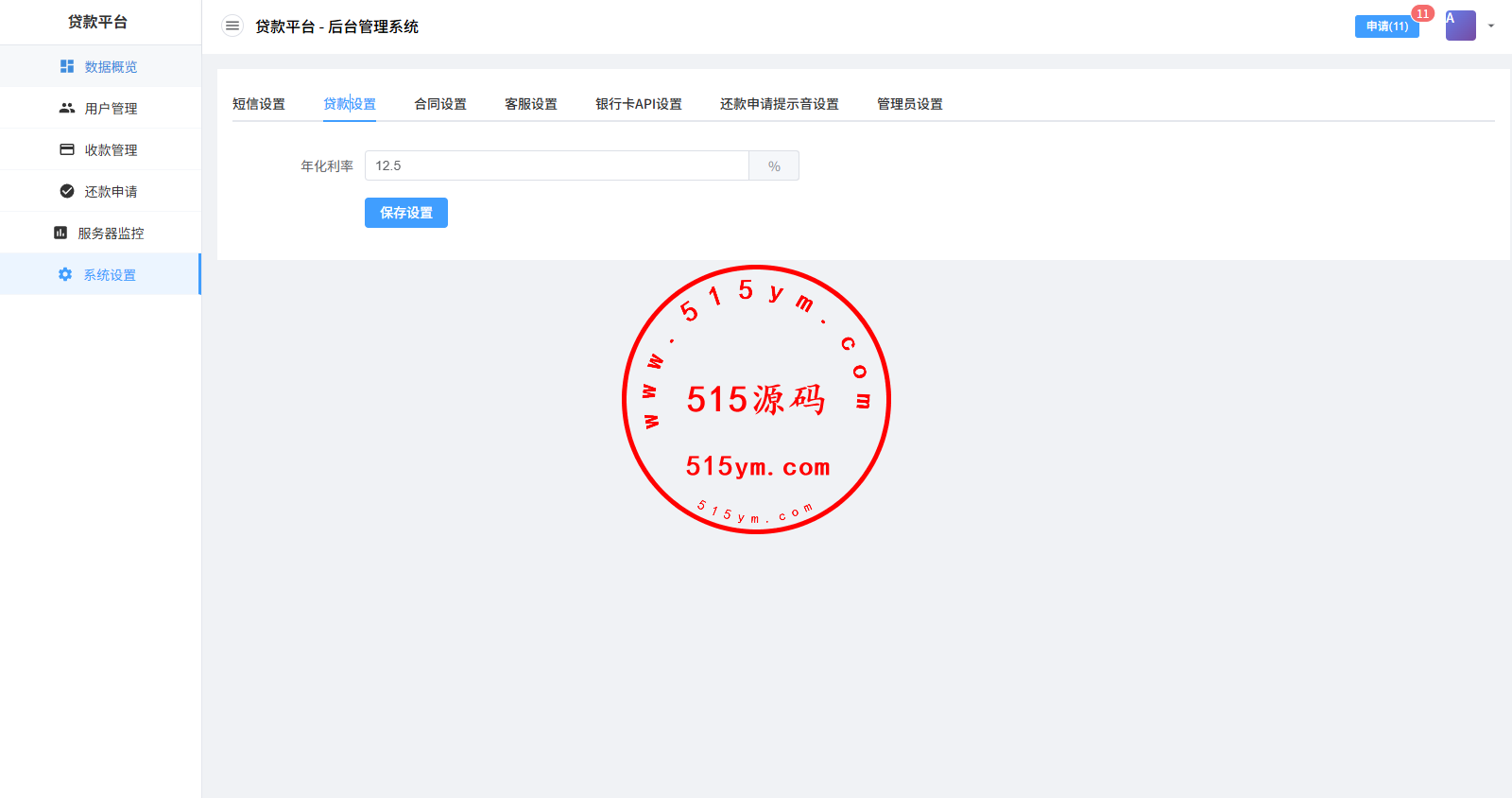Image resolution: width=1512 pixels, height=798 pixels.
Task: Open the 还款申请提示音设置 tab
Action: tap(780, 104)
